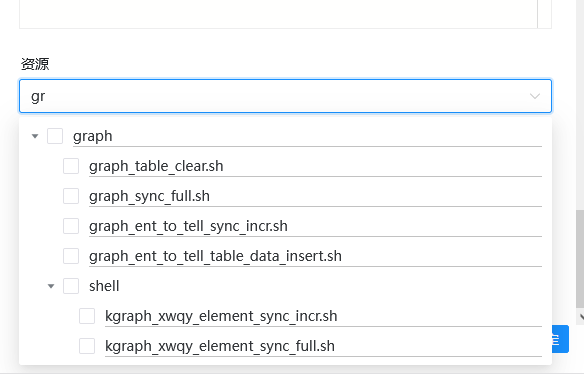Pick graph_sync_full.sh from the list

click(x=149, y=196)
